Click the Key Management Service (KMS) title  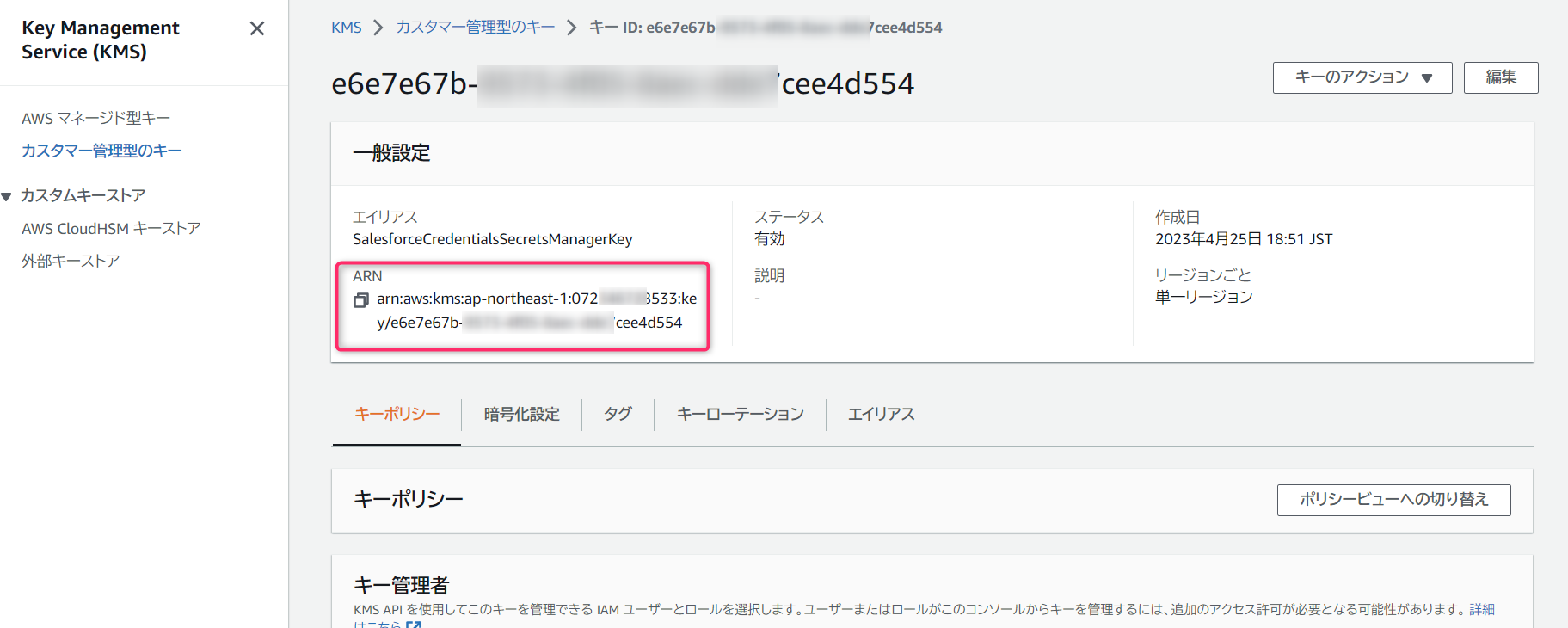point(101,40)
